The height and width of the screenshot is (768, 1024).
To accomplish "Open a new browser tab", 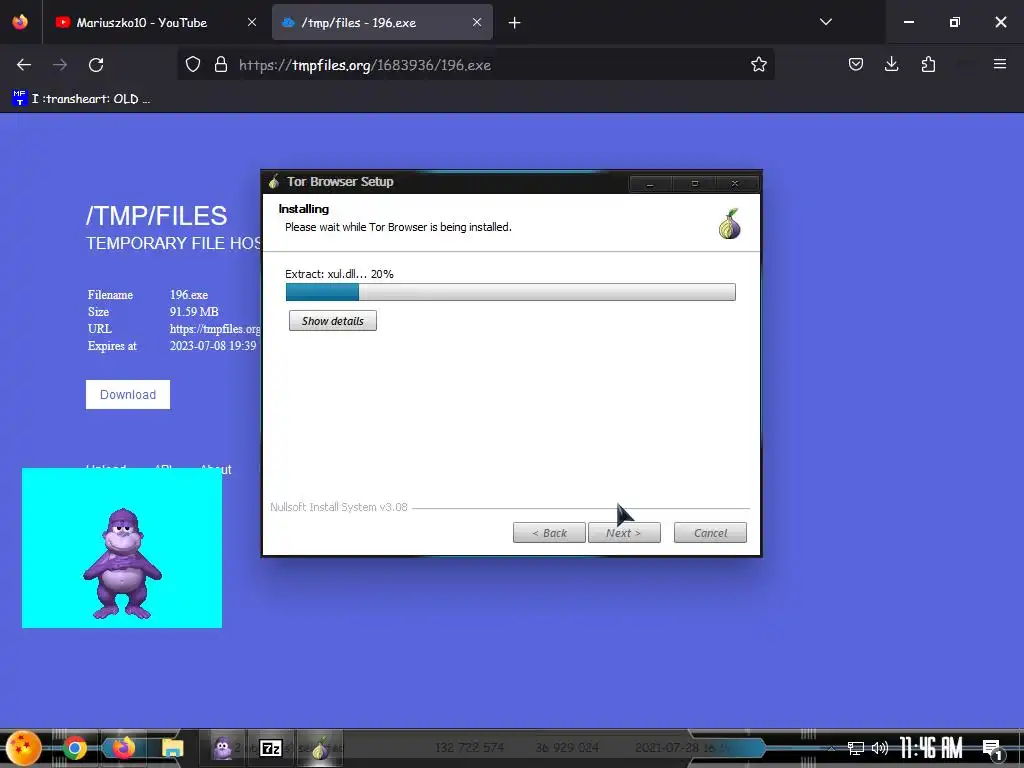I will pos(515,23).
